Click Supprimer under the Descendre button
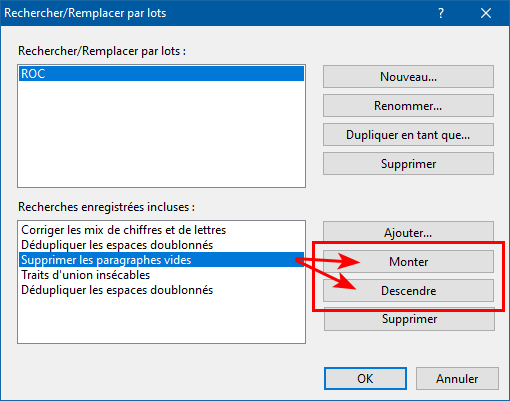510x401 pixels. click(409, 319)
